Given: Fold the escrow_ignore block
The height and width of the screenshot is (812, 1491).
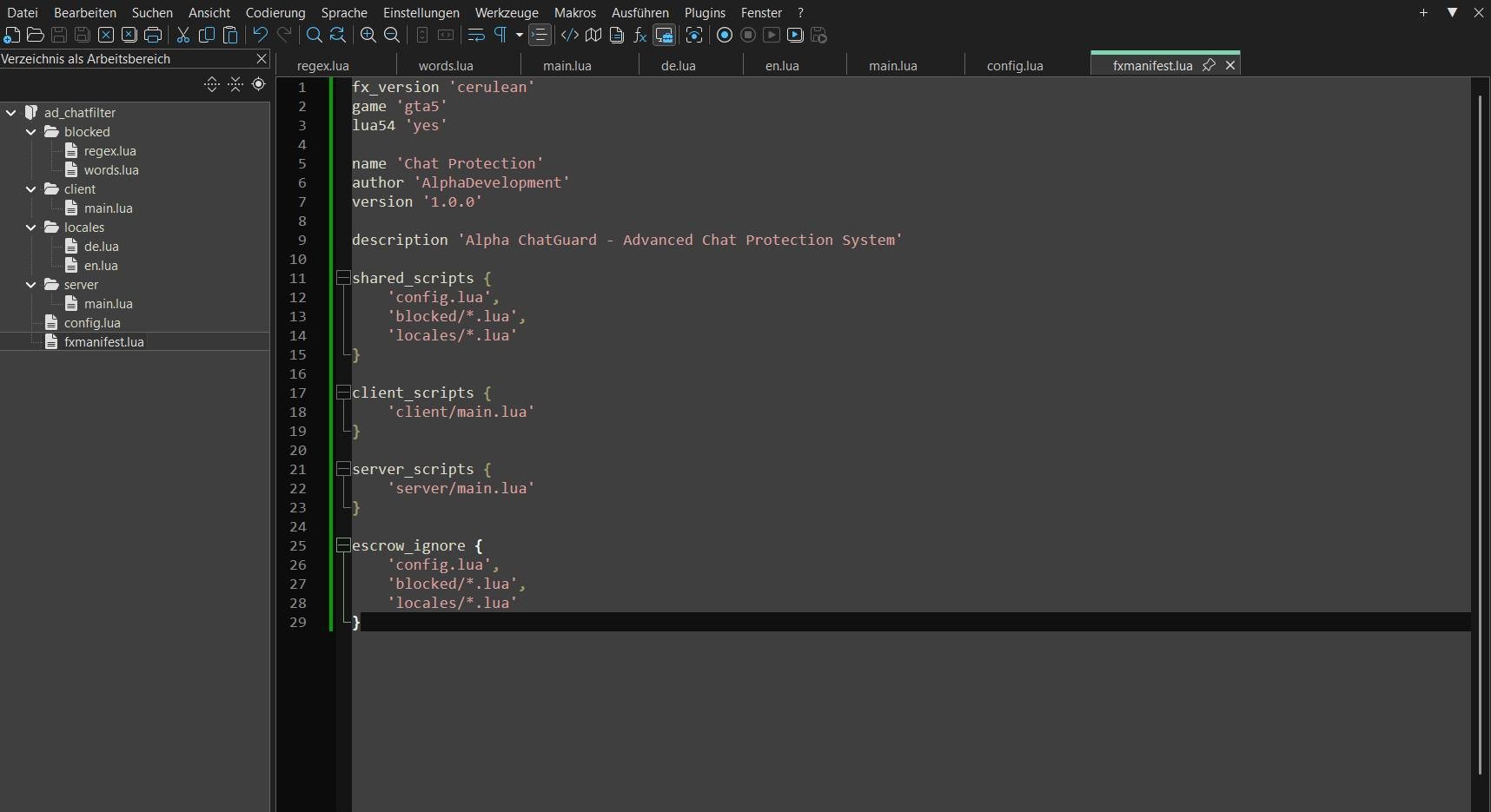Looking at the screenshot, I should point(343,545).
